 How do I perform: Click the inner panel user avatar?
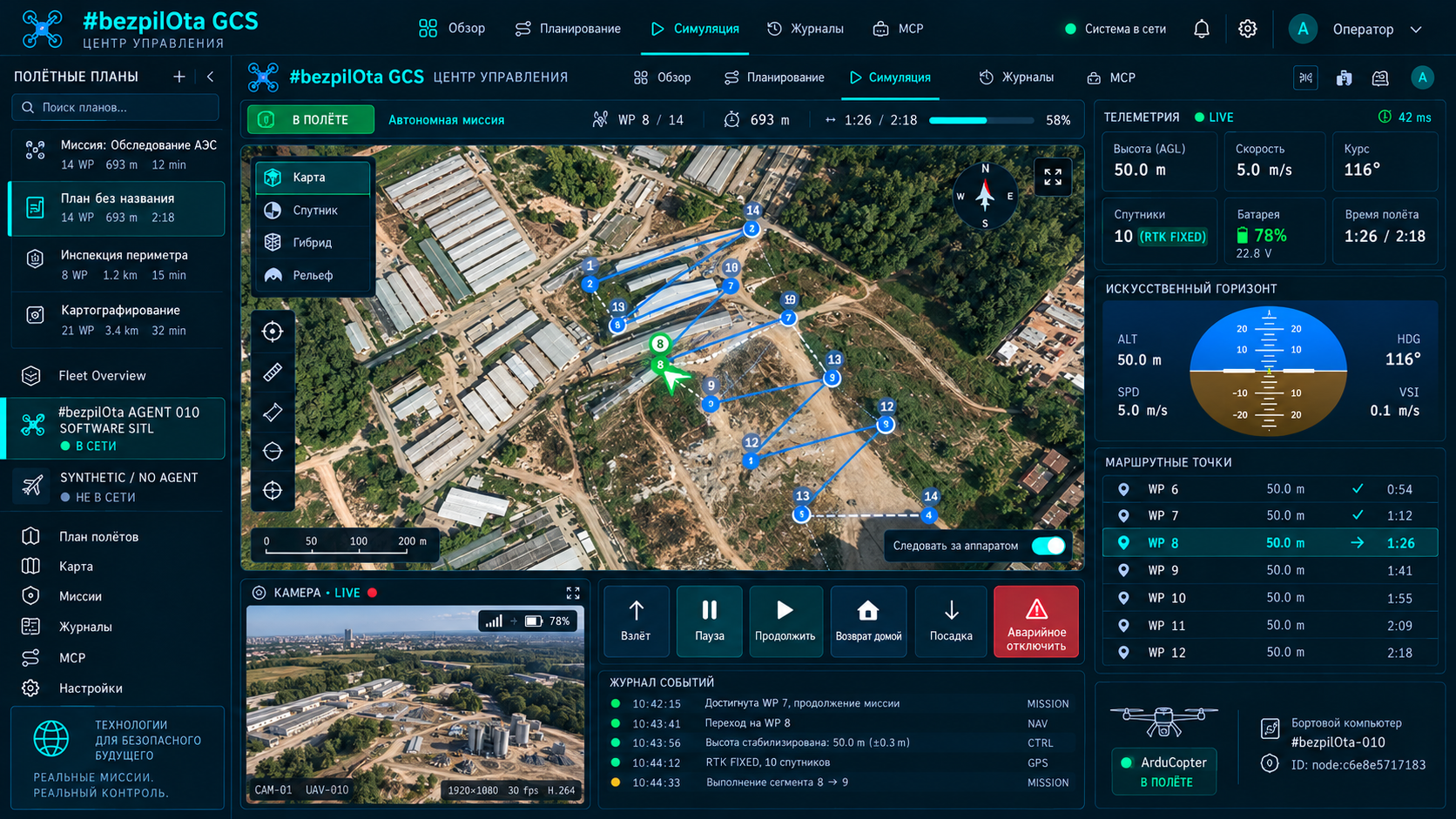point(1422,77)
